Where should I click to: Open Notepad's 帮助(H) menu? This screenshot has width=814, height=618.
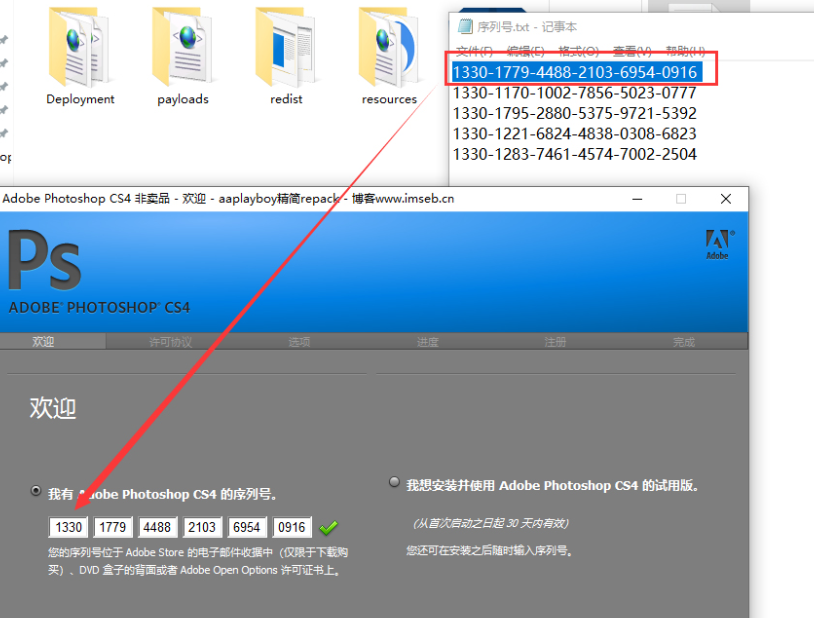click(x=685, y=51)
